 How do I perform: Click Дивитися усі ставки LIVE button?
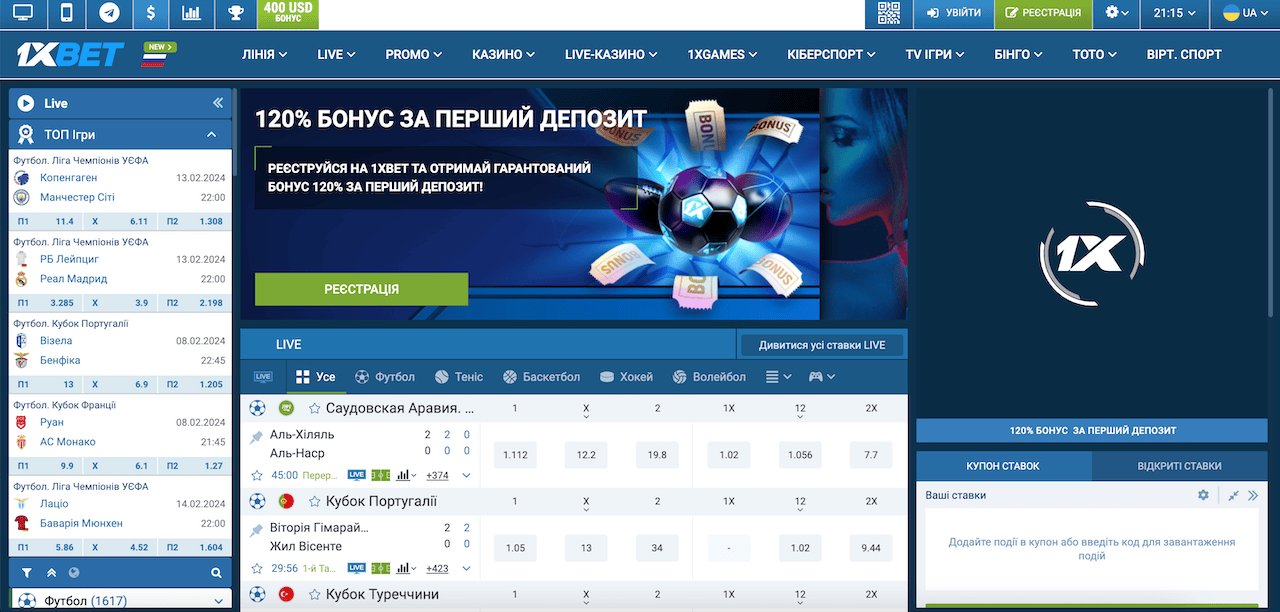point(822,345)
